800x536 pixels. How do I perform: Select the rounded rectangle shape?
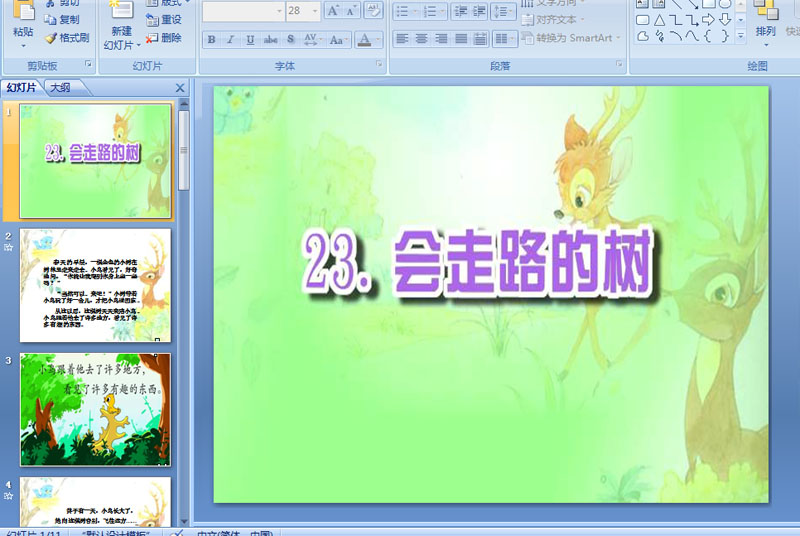[643, 20]
